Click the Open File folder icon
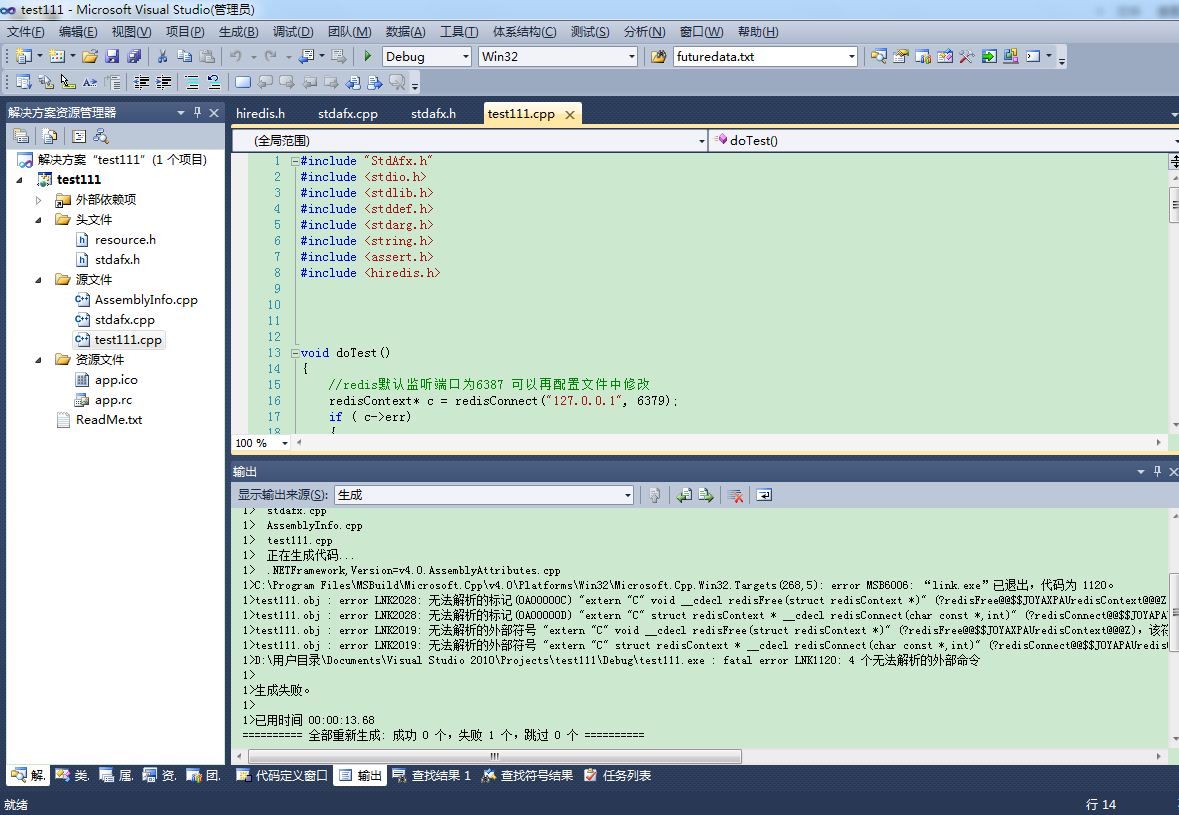 [90, 57]
